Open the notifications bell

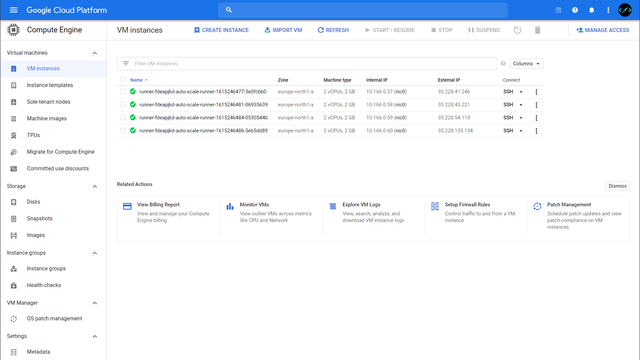(591, 10)
